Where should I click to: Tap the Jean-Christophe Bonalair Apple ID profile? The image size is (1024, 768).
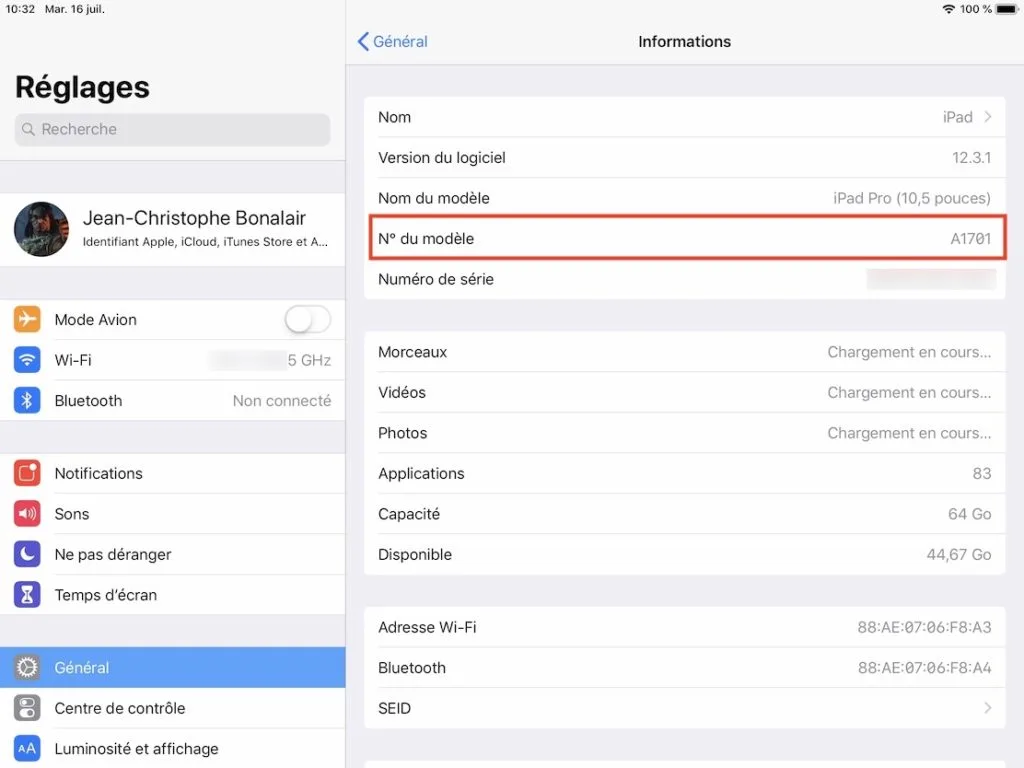coord(170,229)
